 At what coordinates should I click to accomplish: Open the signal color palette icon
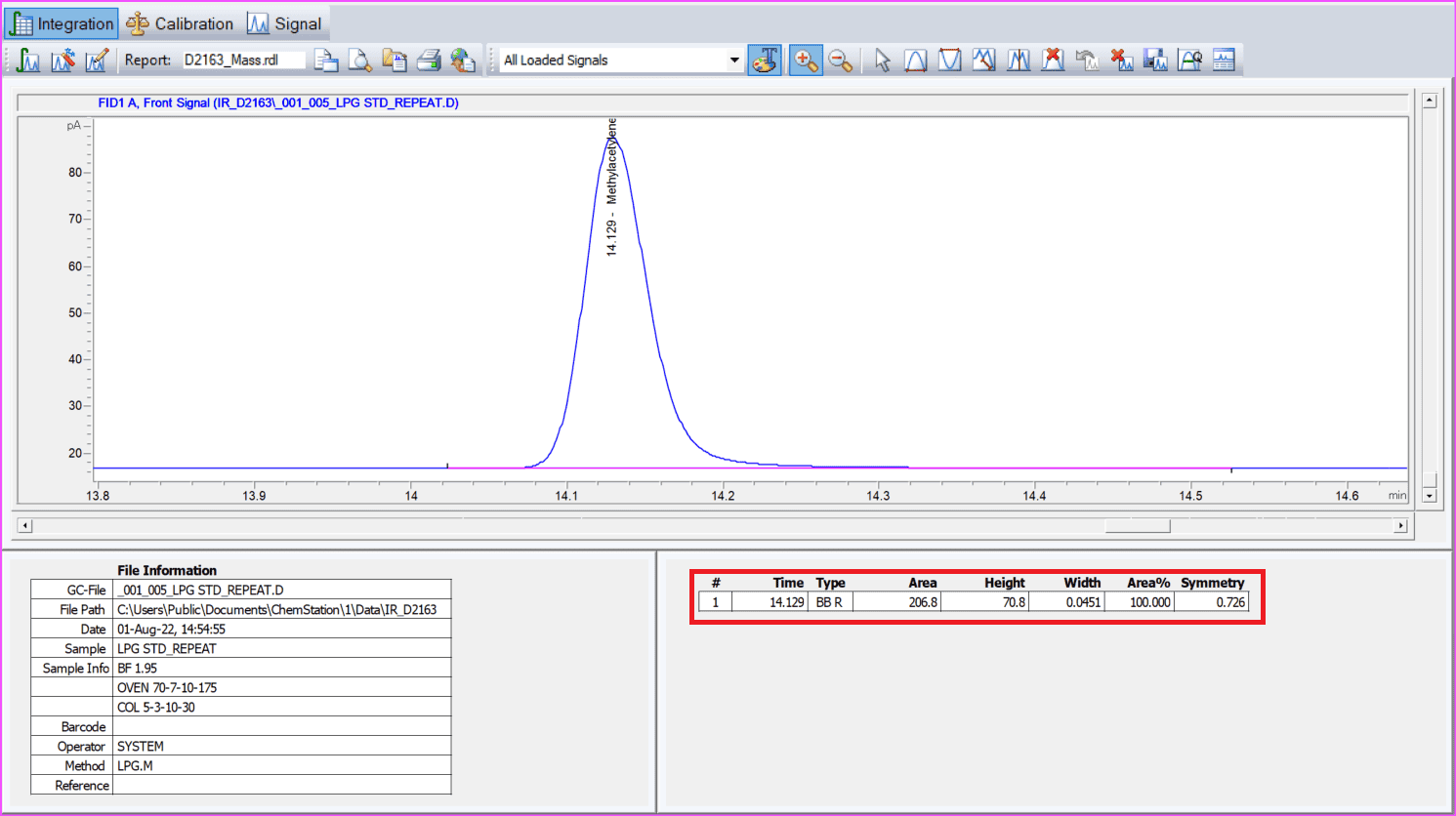[x=766, y=60]
